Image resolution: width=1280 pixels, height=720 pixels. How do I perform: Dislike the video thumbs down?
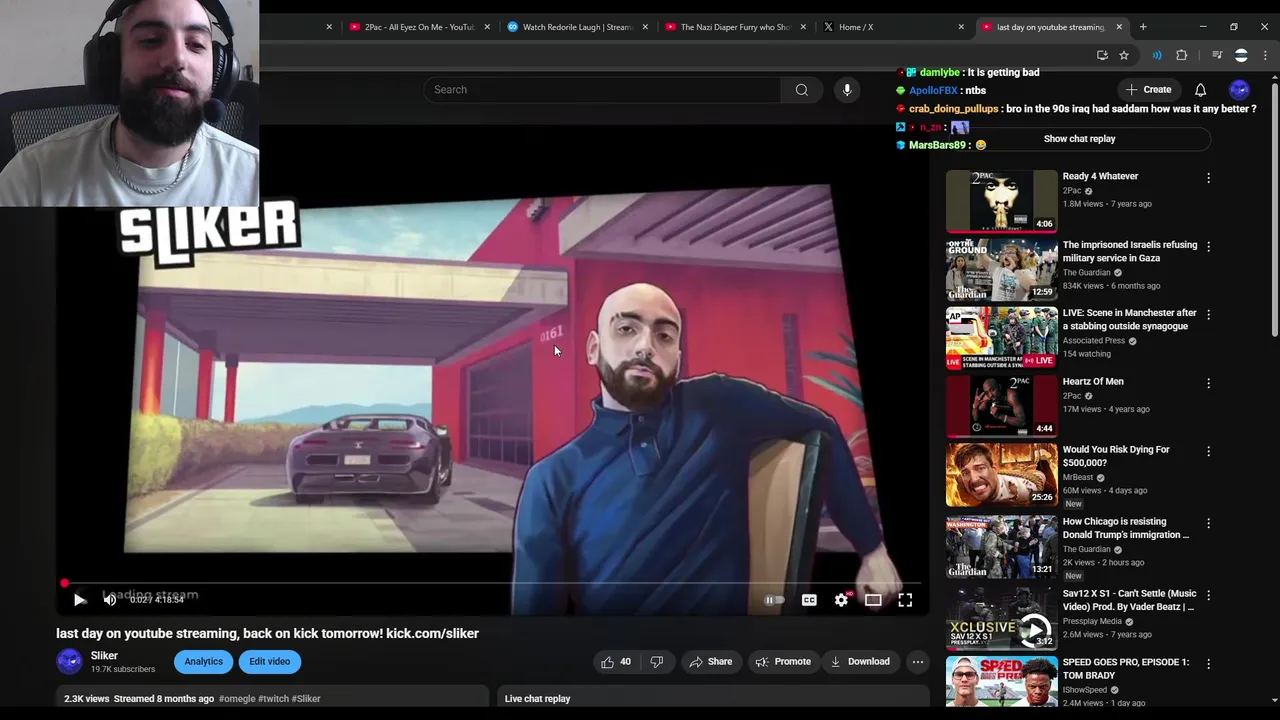[x=657, y=661]
